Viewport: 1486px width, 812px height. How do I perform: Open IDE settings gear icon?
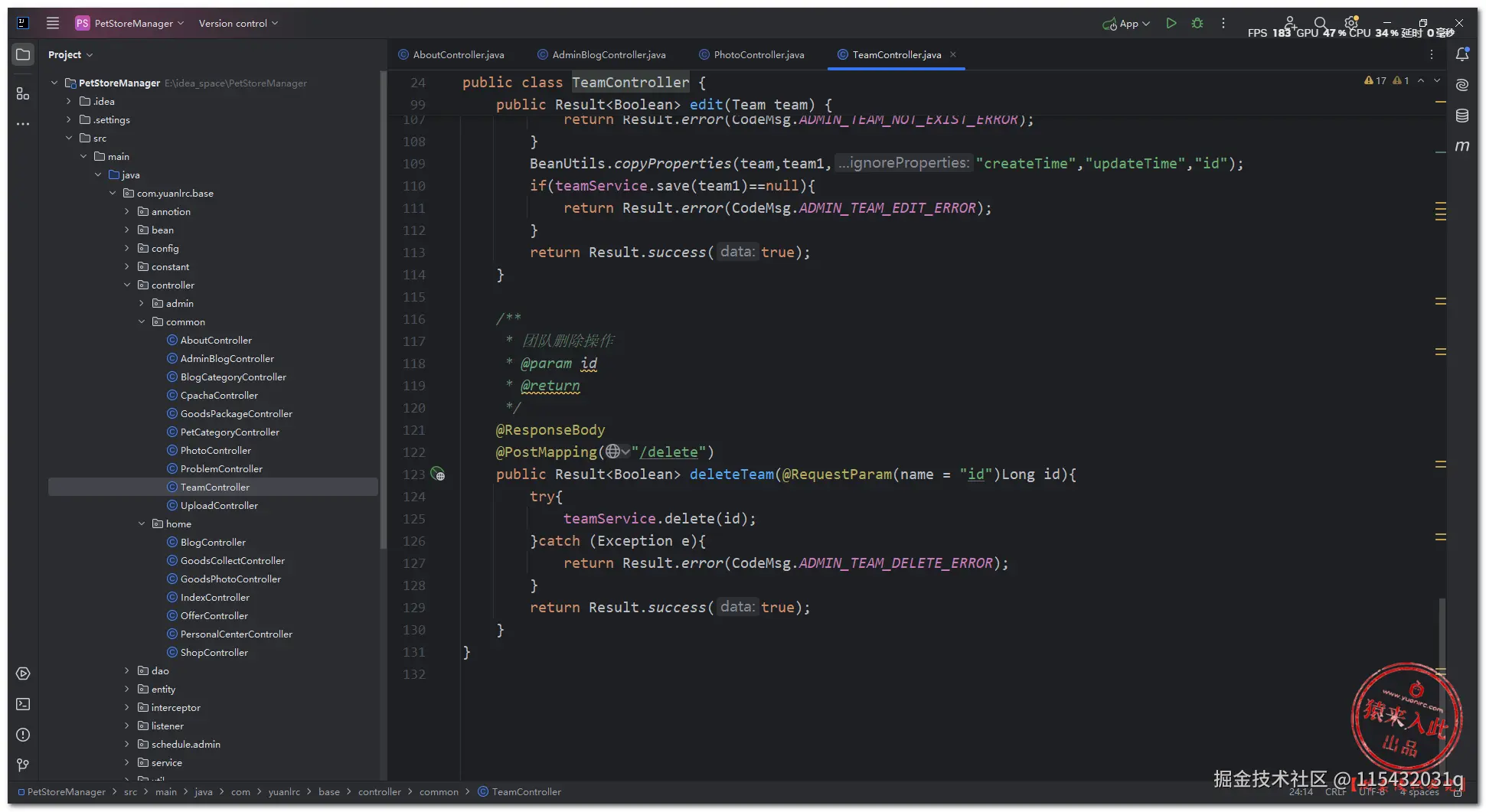click(1351, 22)
